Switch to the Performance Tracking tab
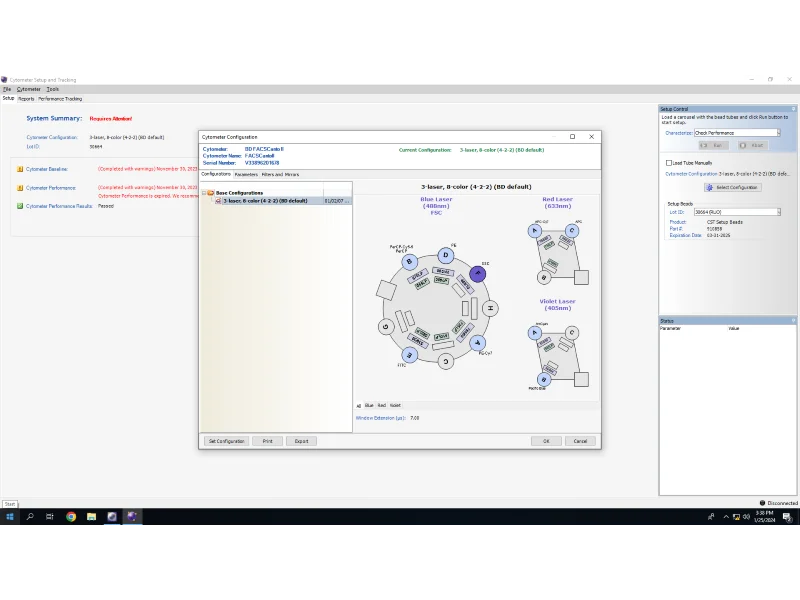This screenshot has height=600, width=800. 60,99
